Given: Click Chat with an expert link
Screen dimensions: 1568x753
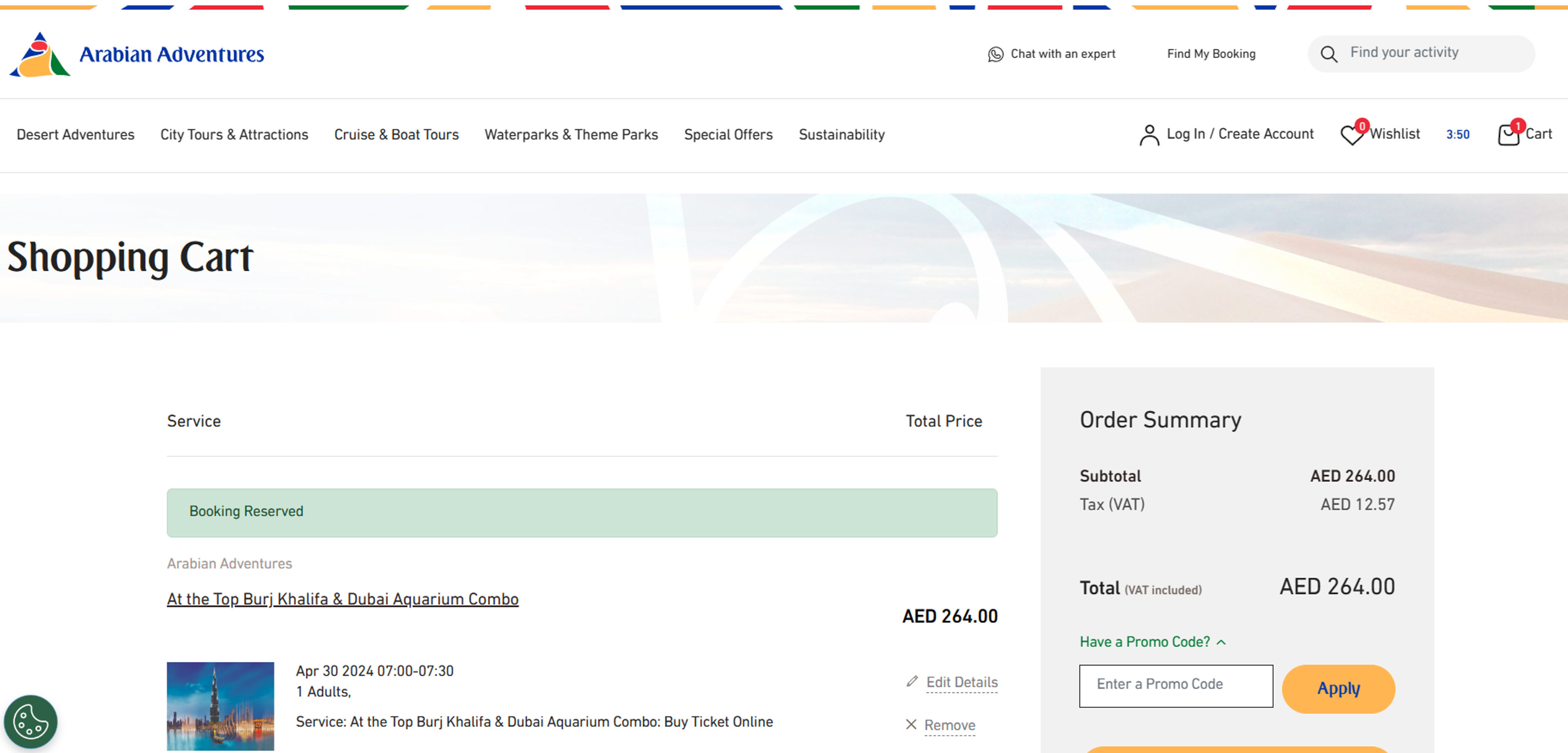Looking at the screenshot, I should tap(1063, 54).
